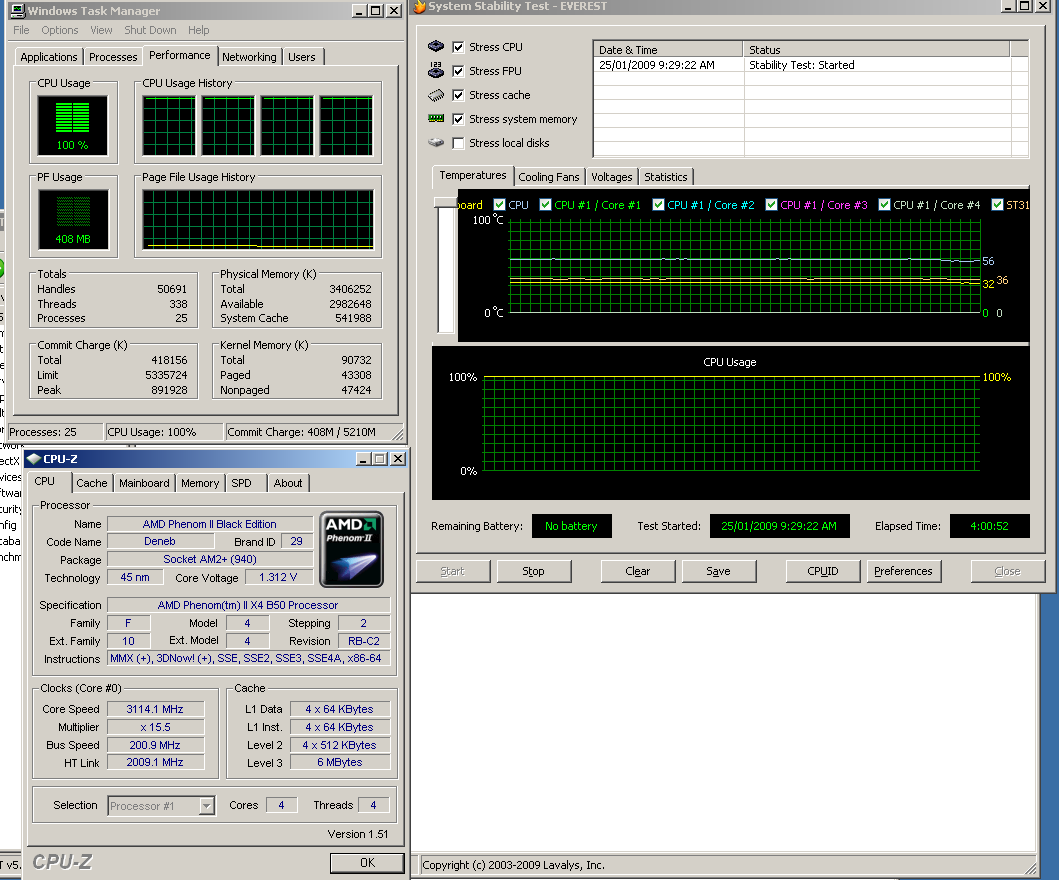Switch to the Mainboard tab in CPU-Z
The height and width of the screenshot is (880, 1059).
(x=144, y=483)
